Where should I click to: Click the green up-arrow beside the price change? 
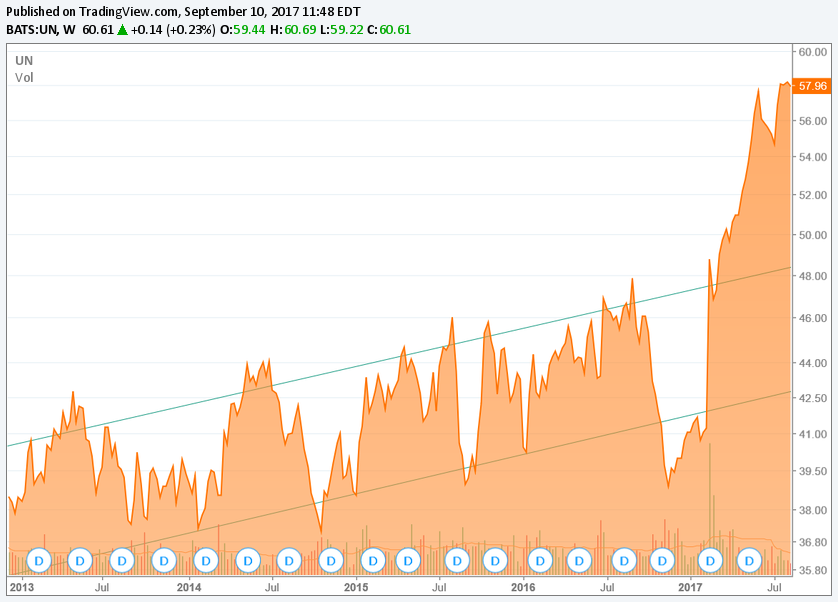[122, 31]
